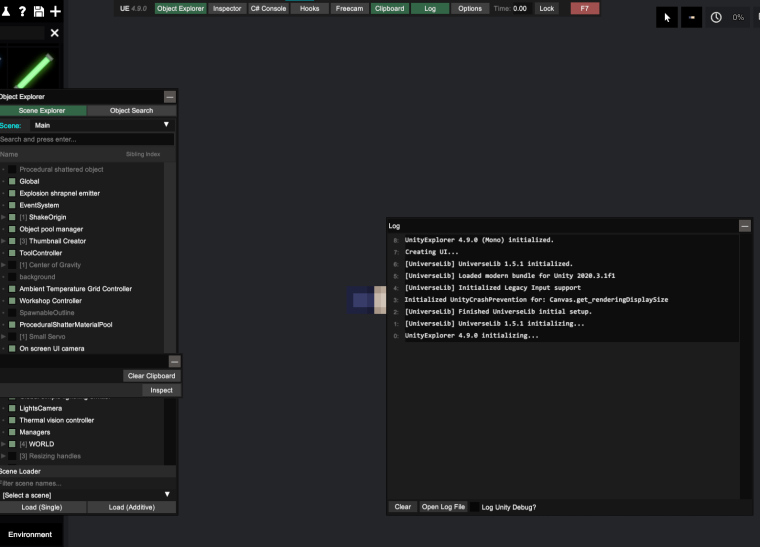Click the Clear Clipboard button
Screen dimensions: 760x547
[151, 376]
